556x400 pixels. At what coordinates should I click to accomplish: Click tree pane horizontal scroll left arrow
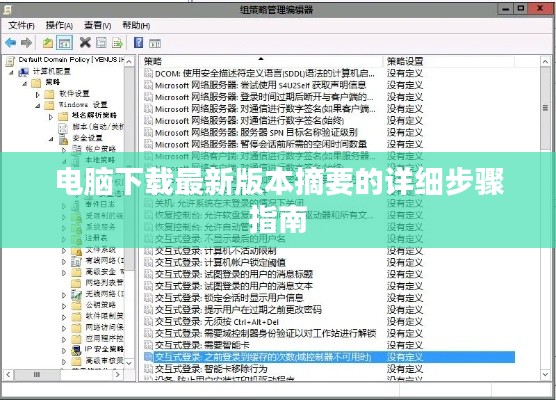point(9,374)
